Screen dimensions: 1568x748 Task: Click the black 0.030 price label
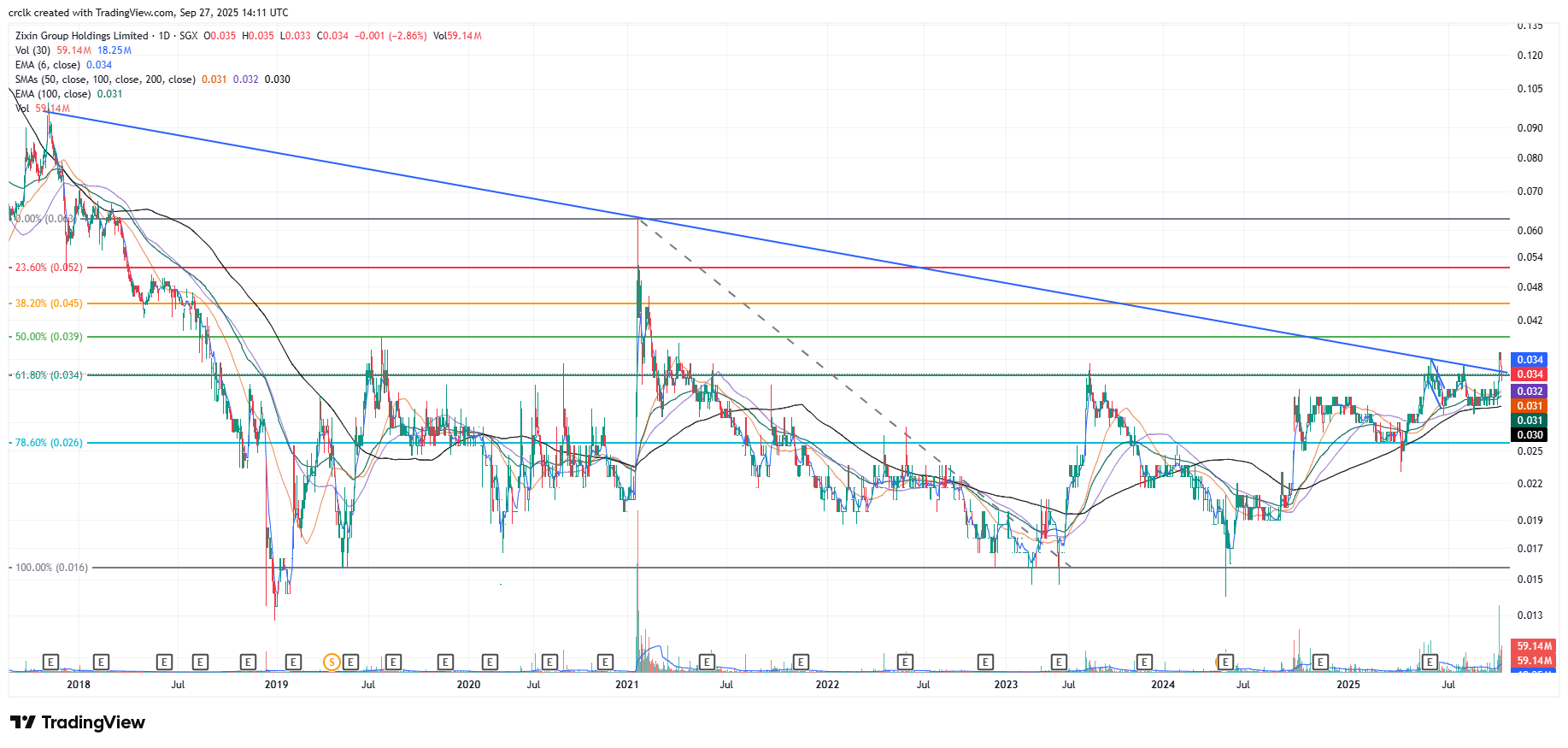pos(1529,435)
